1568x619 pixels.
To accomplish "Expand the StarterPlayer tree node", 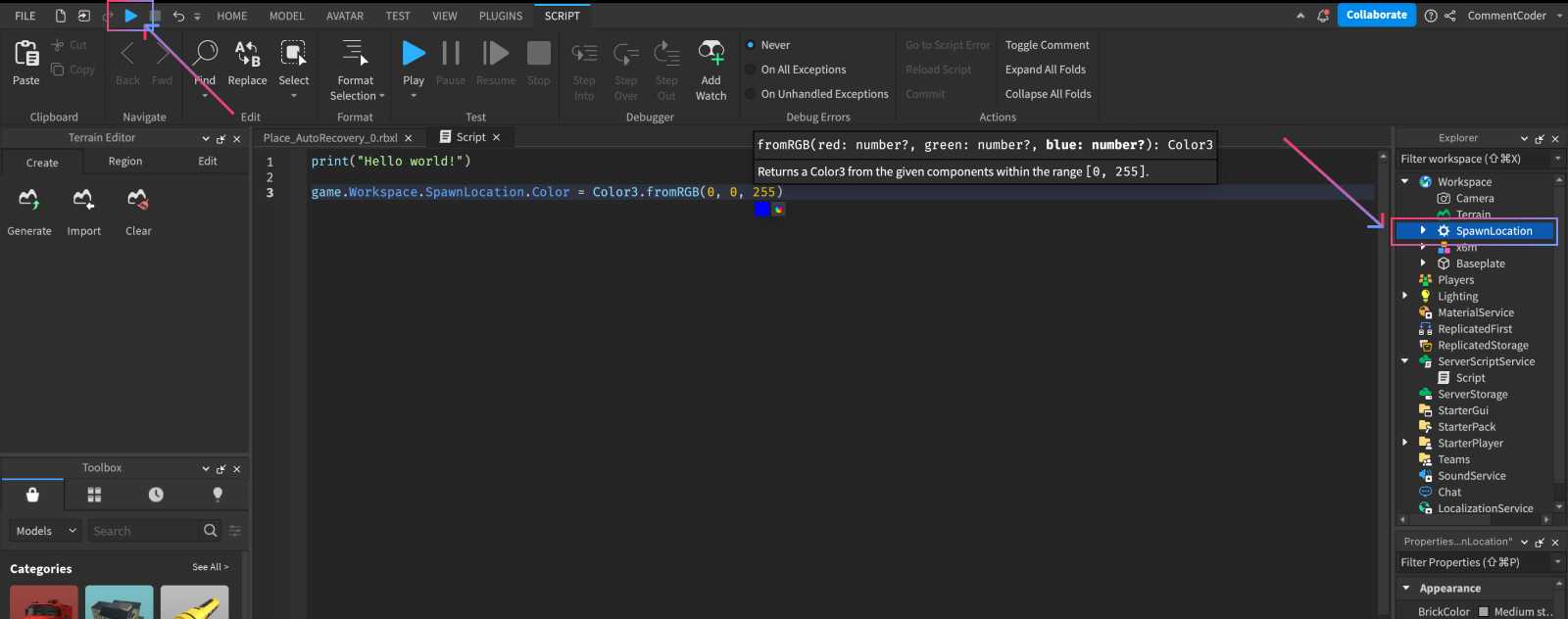I will click(1405, 443).
